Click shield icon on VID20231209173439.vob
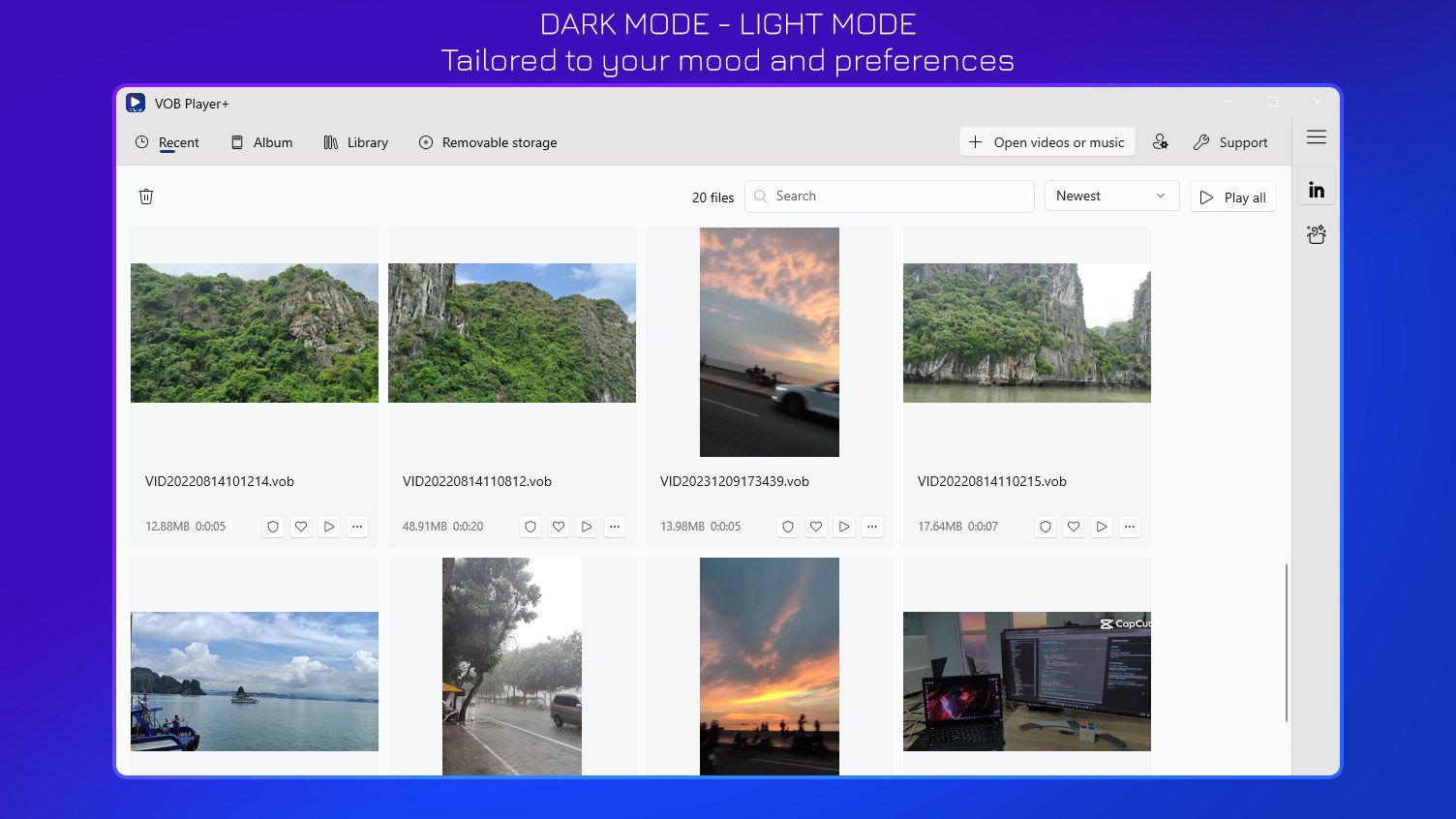Screen dimensions: 1456x819 click(788, 527)
